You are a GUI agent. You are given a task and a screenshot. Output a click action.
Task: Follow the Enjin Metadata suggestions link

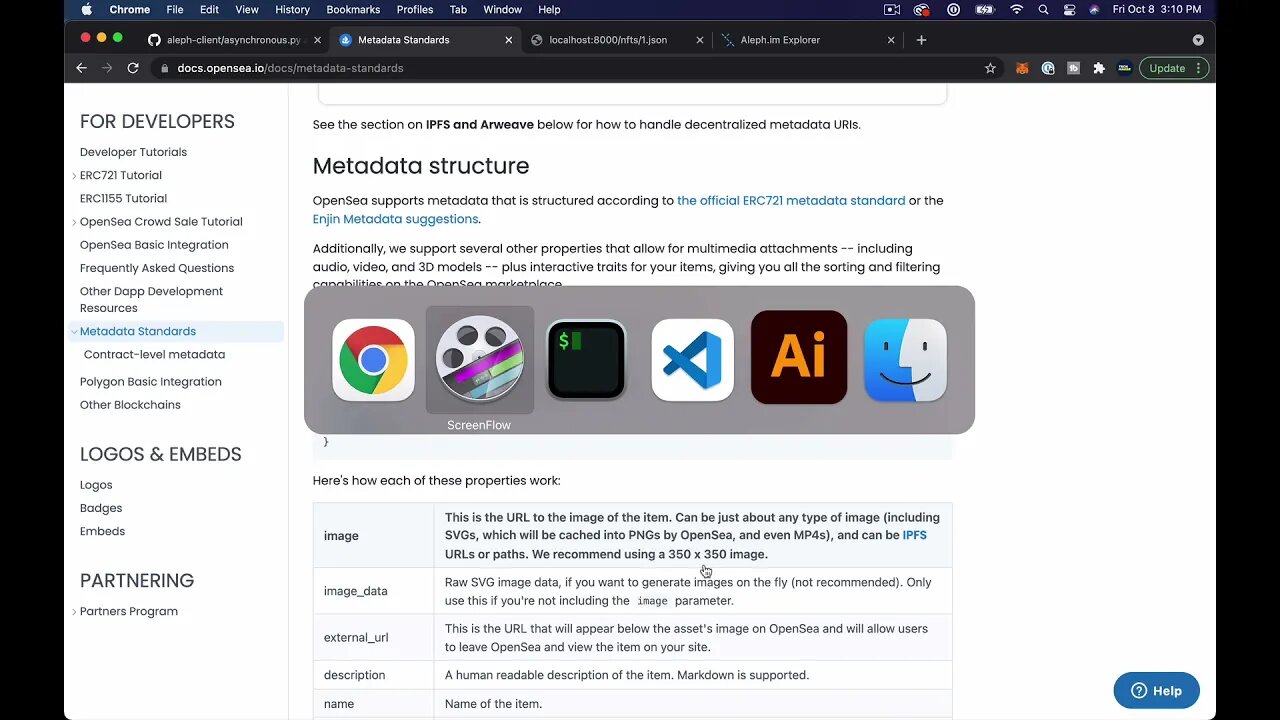[396, 219]
